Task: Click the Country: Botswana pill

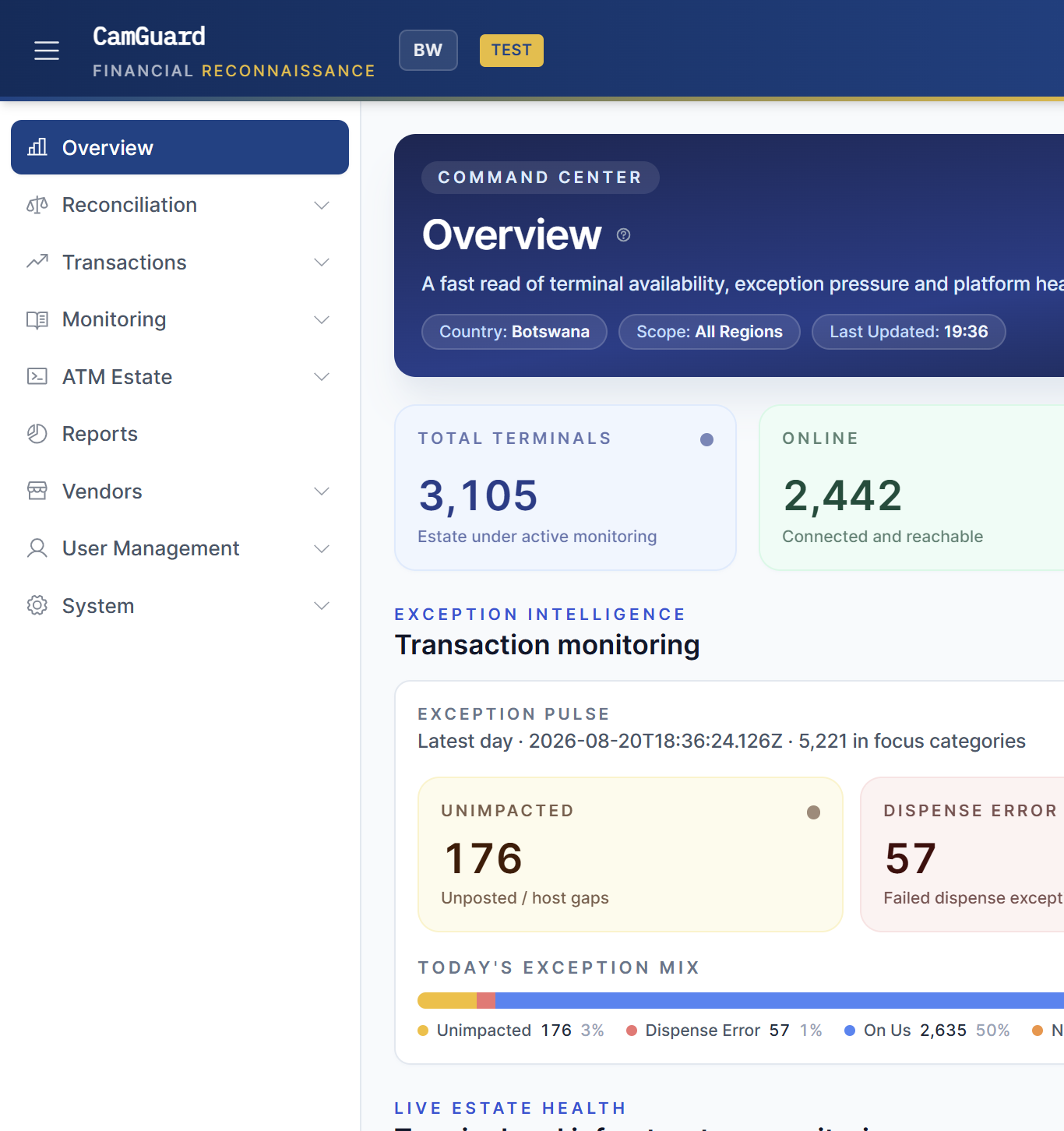Action: coord(514,332)
